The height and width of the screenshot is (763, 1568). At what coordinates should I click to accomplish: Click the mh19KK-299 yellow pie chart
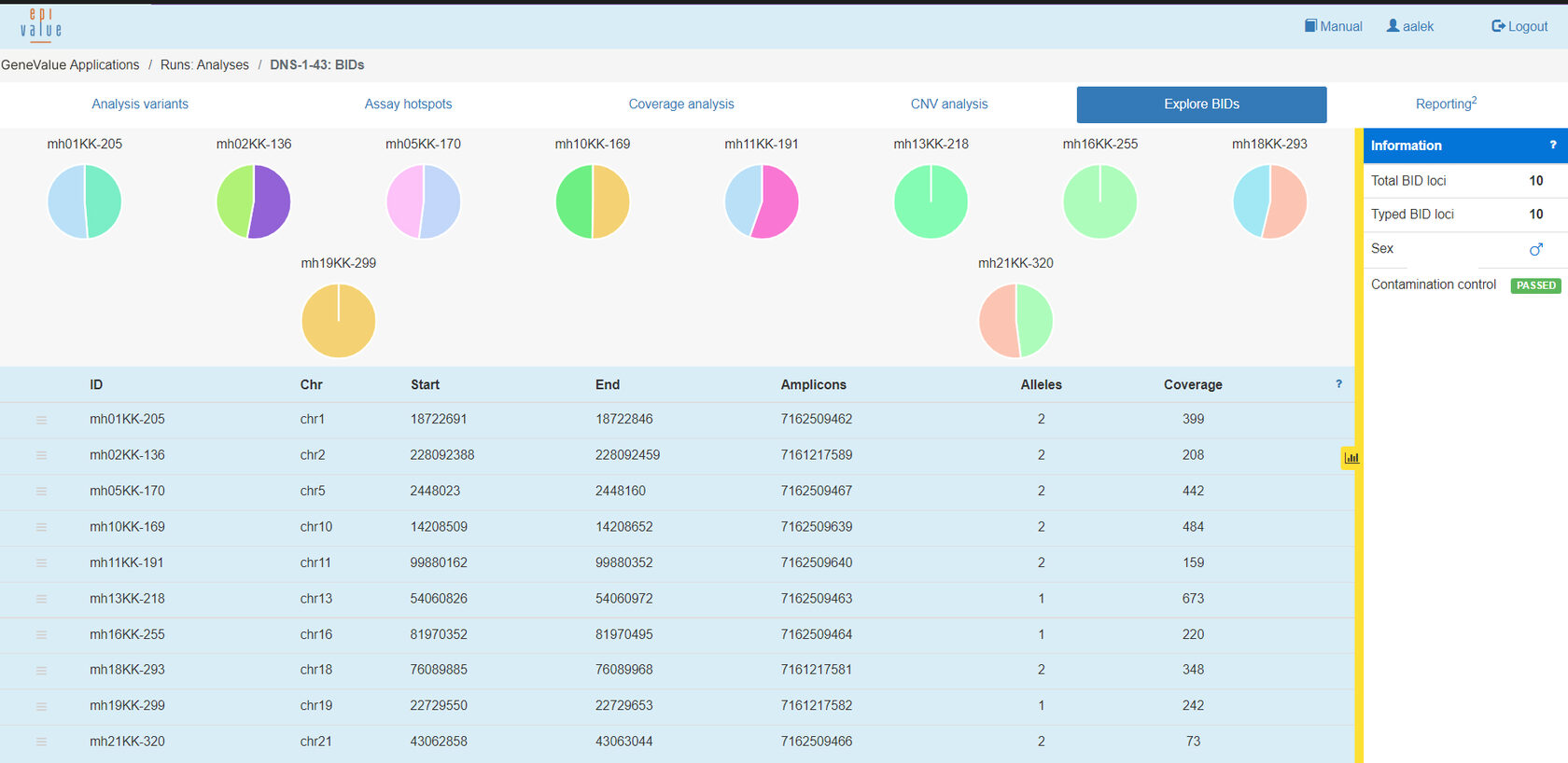(x=339, y=321)
